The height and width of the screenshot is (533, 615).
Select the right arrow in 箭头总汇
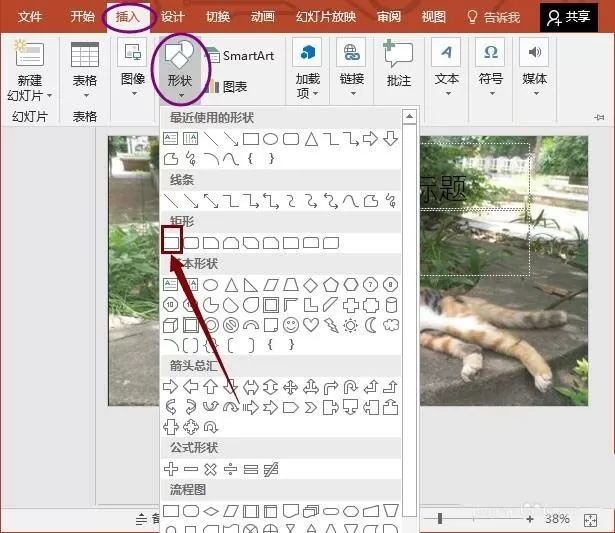[x=171, y=387]
